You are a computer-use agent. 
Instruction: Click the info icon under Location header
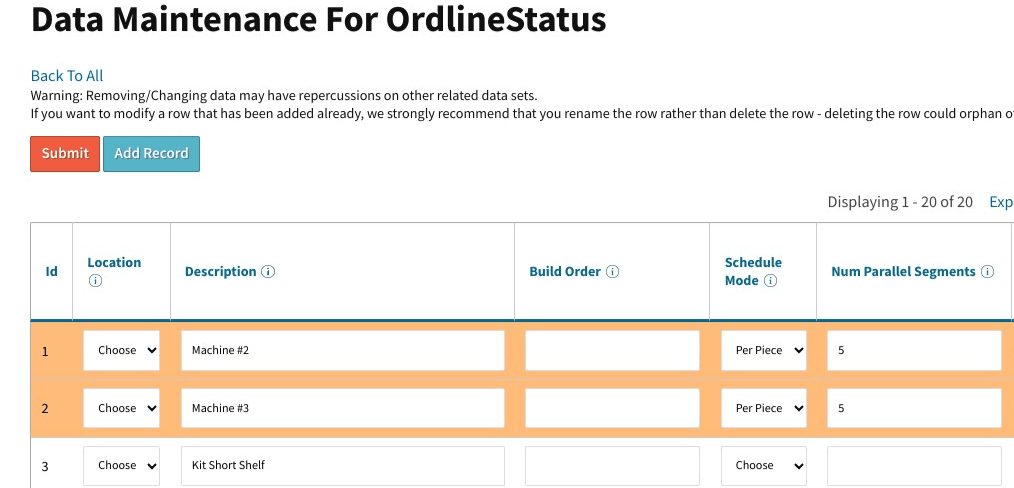(96, 281)
